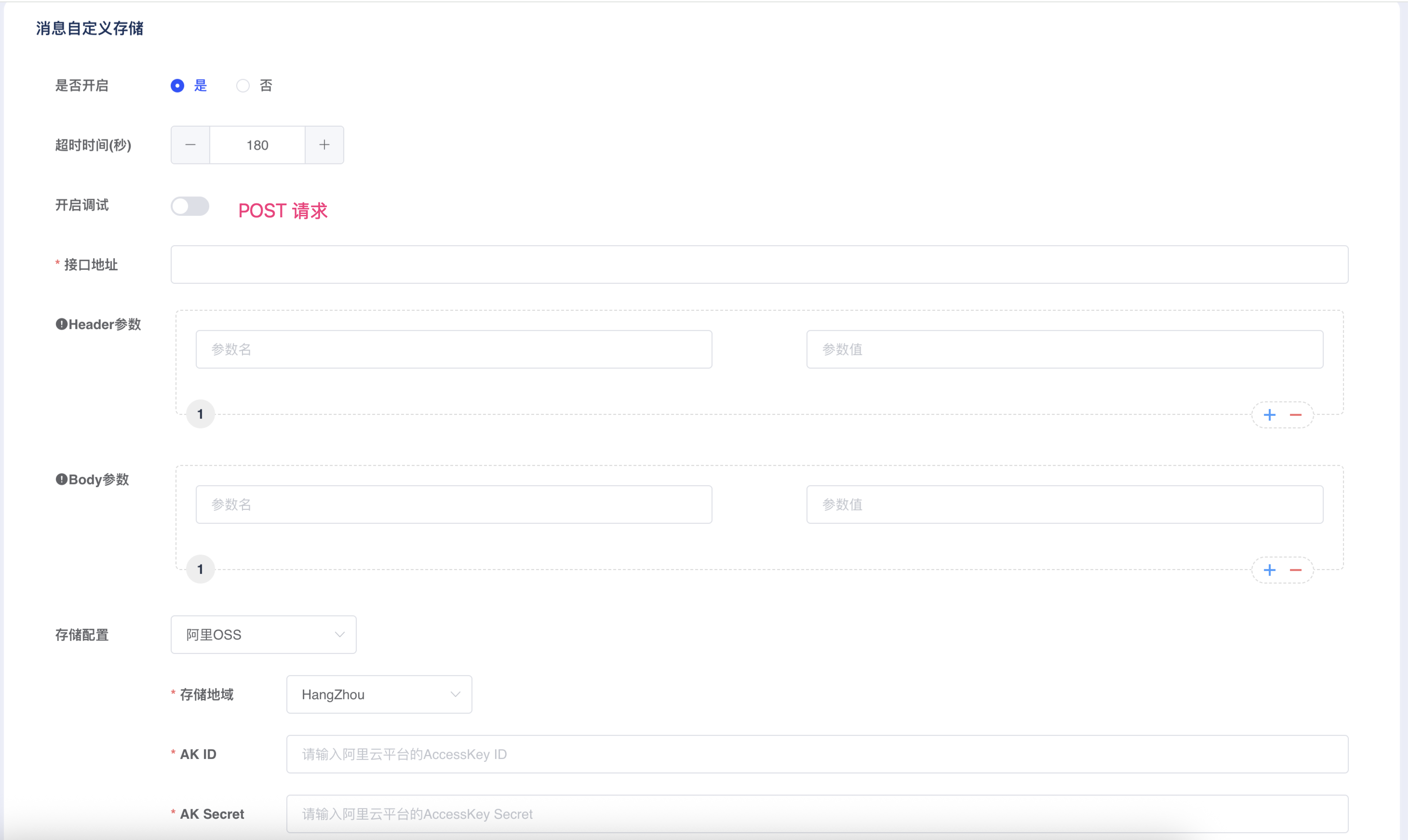Increase the 超时时间 value with the plus button

(x=324, y=145)
